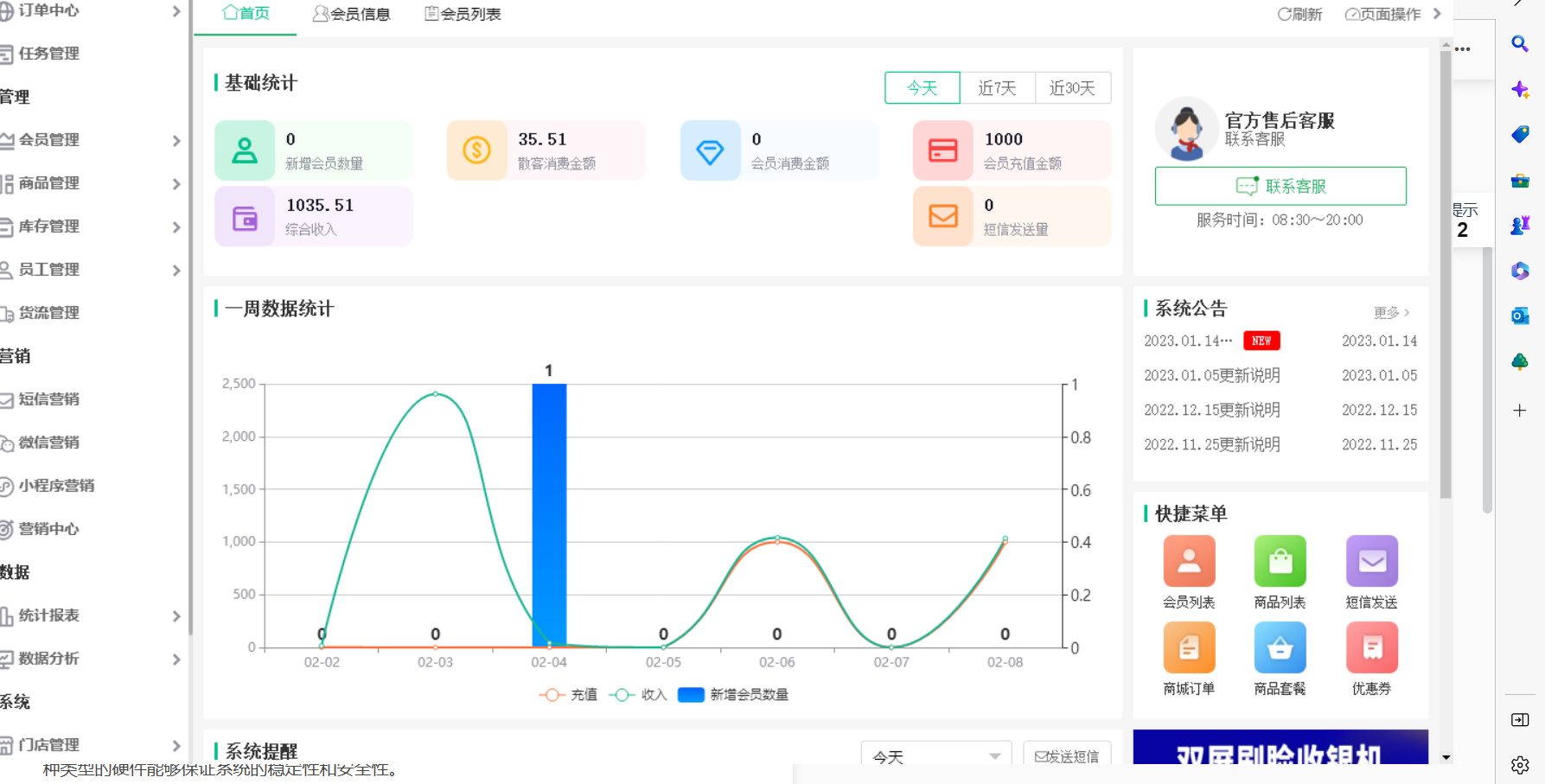Open the 短信营销 sidebar menu item
Image resolution: width=1545 pixels, height=784 pixels.
[52, 398]
